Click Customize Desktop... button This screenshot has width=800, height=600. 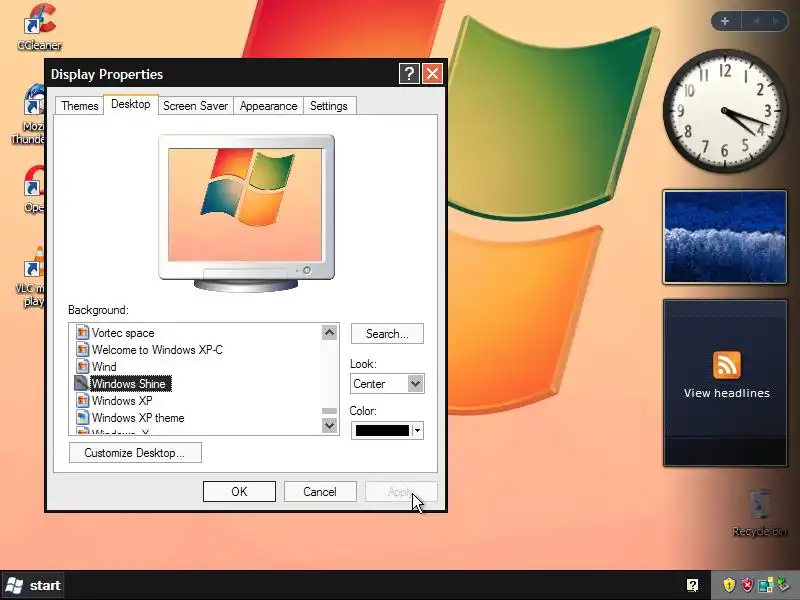(135, 453)
